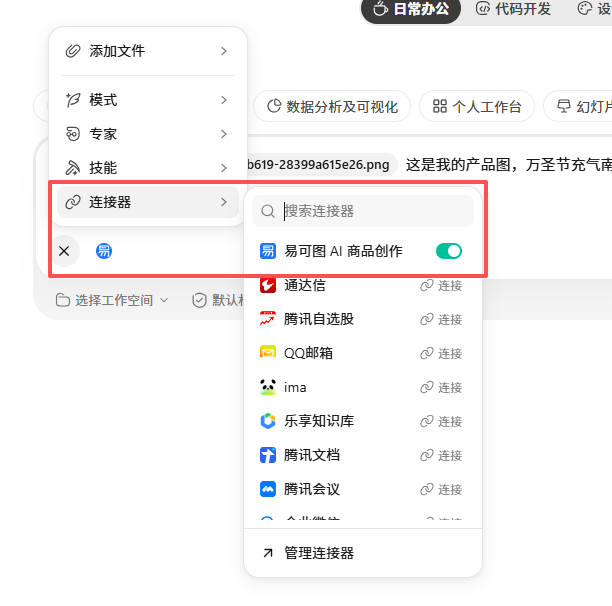Expand the 模式 submenu chevron

pyautogui.click(x=224, y=100)
